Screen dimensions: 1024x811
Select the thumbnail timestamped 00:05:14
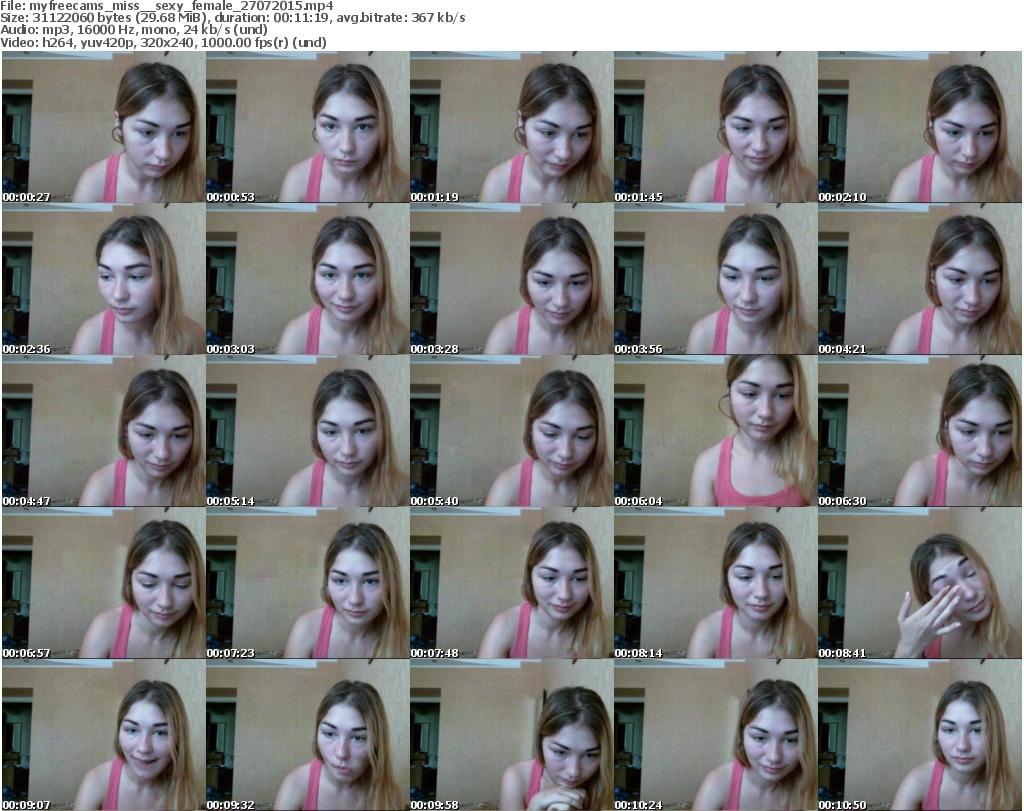[x=308, y=431]
